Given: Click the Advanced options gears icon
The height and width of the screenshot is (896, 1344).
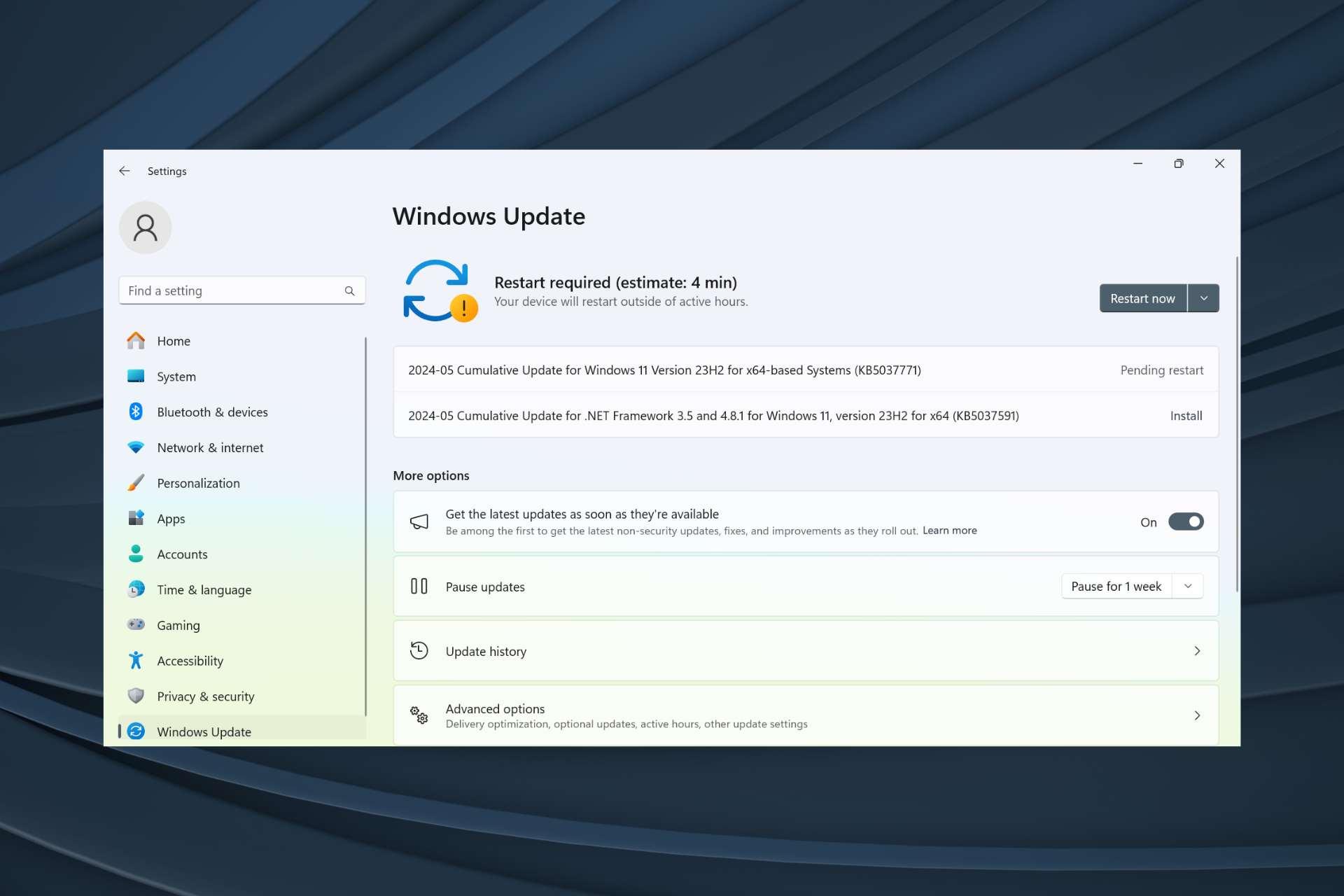Looking at the screenshot, I should [419, 715].
